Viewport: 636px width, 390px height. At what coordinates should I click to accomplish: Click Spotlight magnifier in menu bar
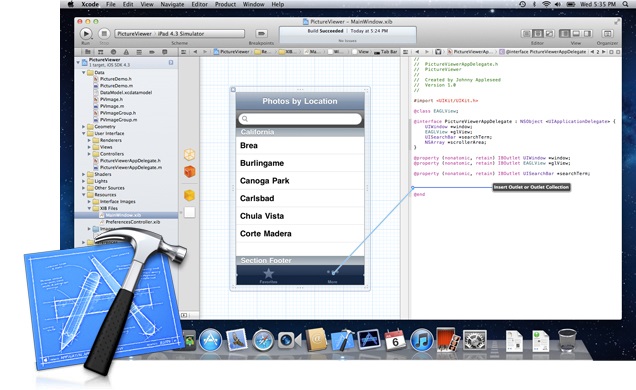click(x=625, y=4)
